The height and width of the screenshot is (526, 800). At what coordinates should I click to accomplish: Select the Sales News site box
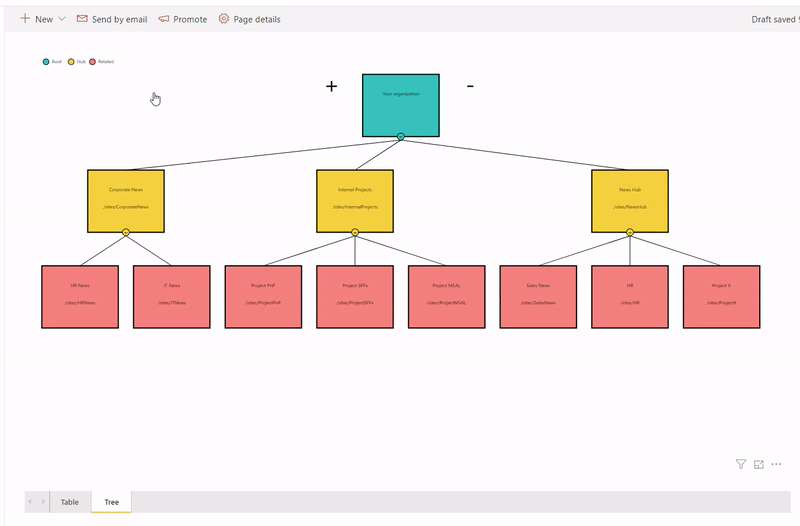[538, 296]
